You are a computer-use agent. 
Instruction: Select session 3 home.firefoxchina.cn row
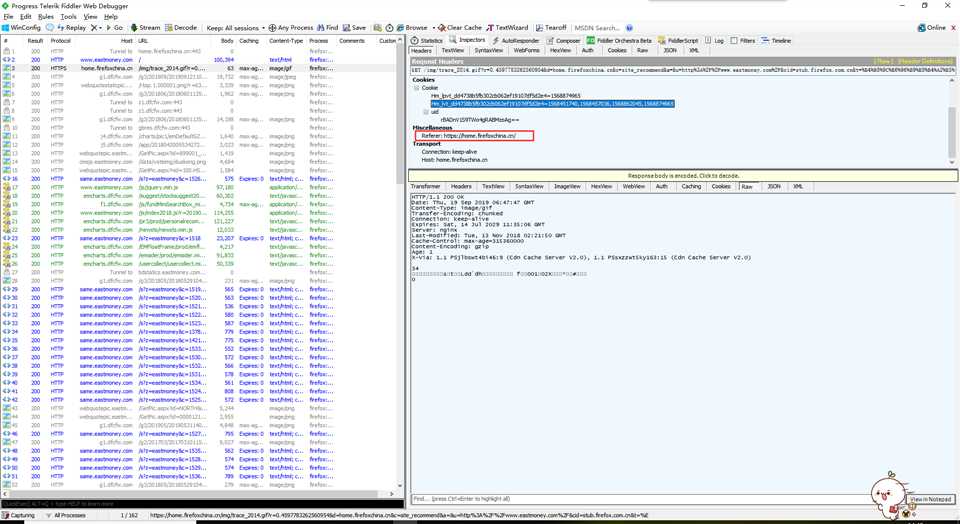[x=199, y=69]
